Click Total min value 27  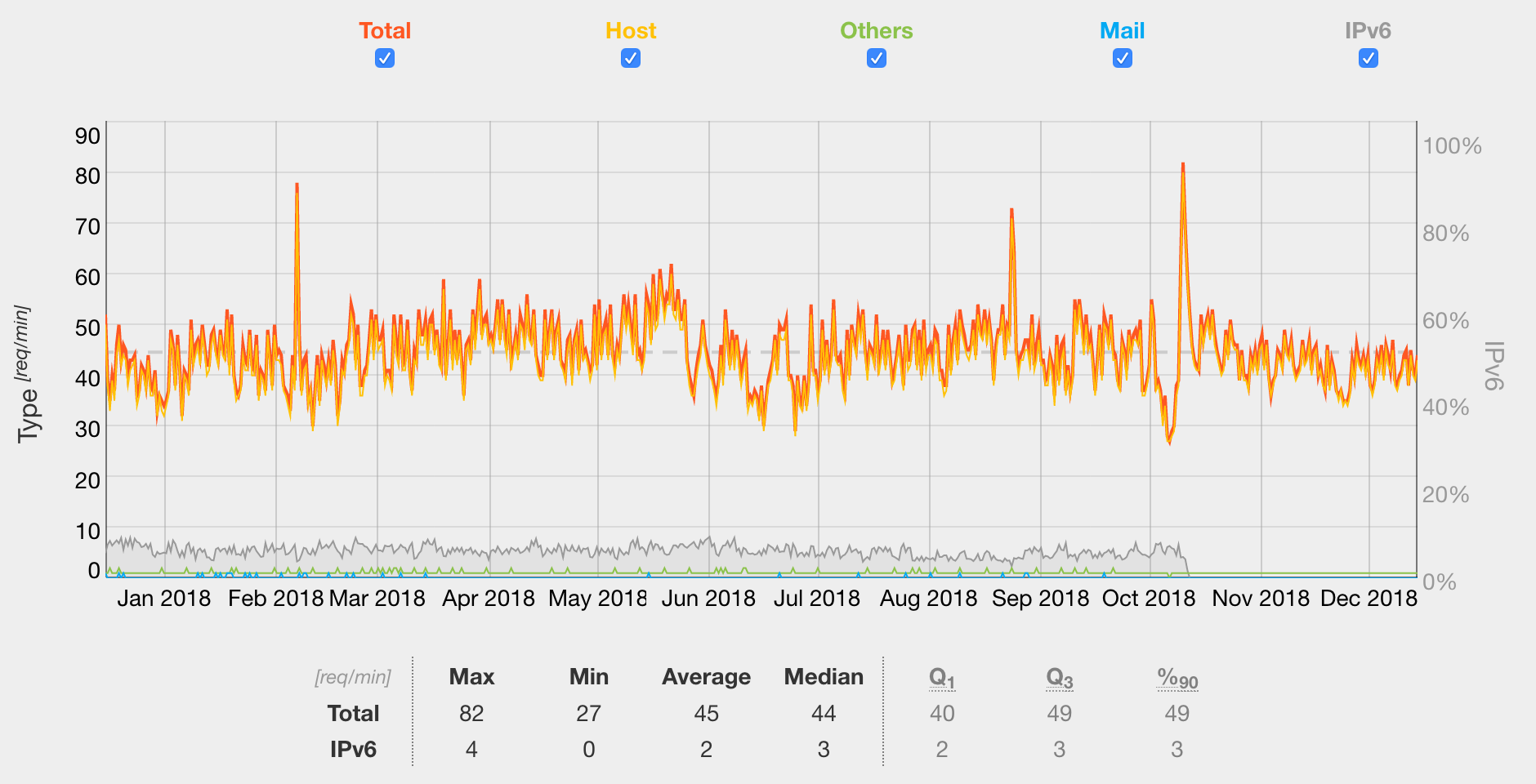pos(589,714)
